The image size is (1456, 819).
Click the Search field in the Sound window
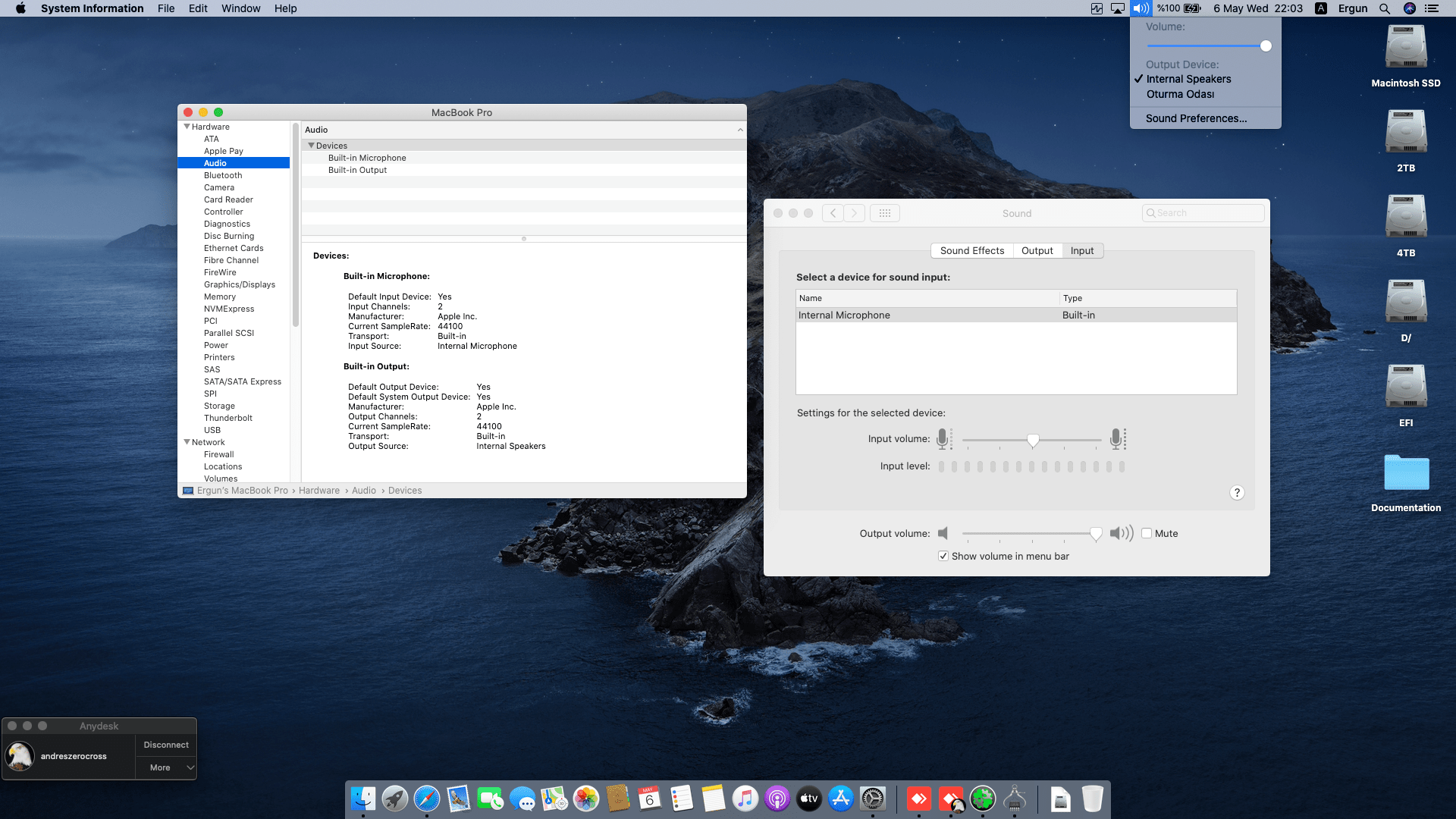pyautogui.click(x=1203, y=213)
